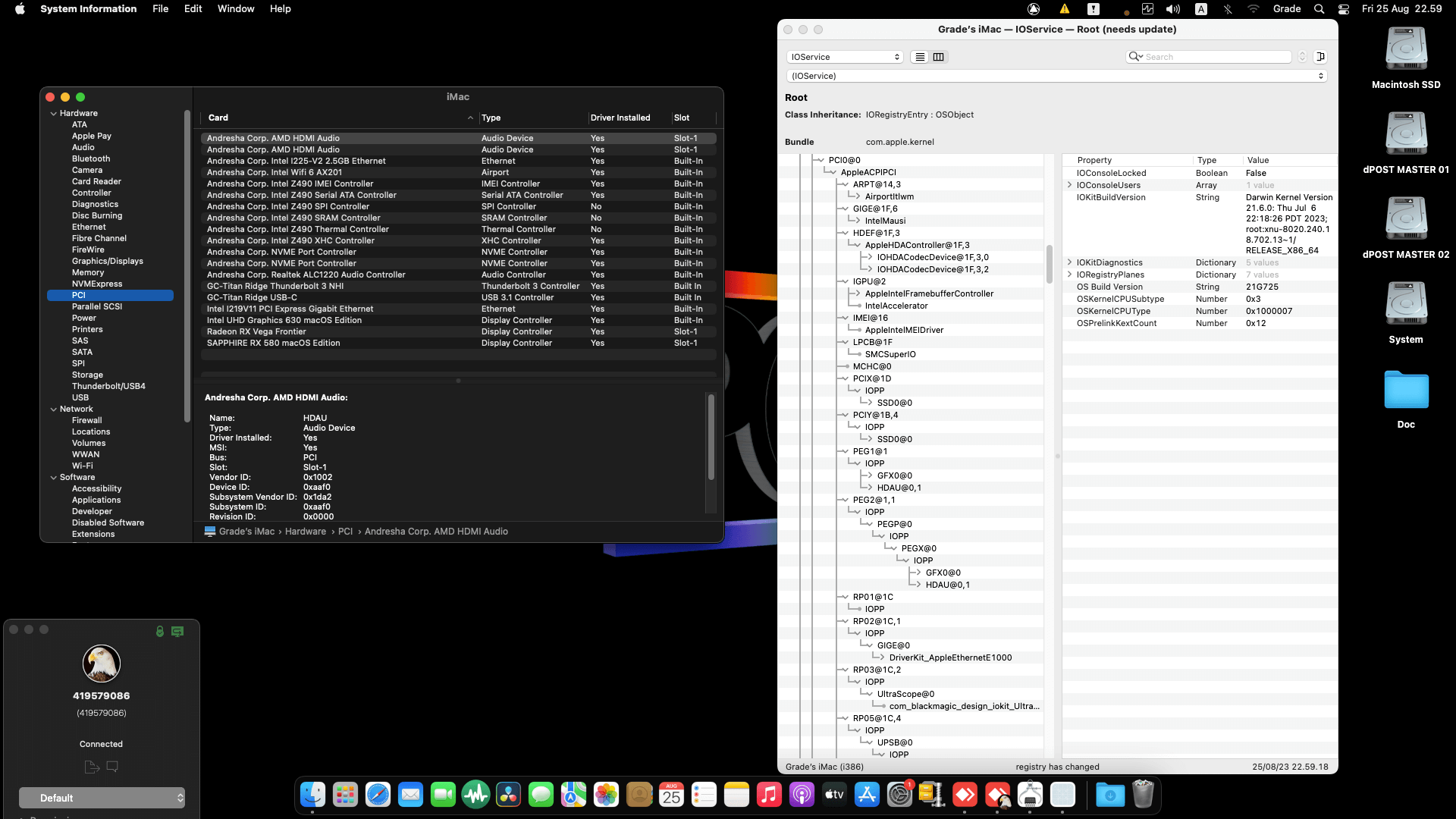
Task: Open the Edit menu
Action: tap(193, 9)
